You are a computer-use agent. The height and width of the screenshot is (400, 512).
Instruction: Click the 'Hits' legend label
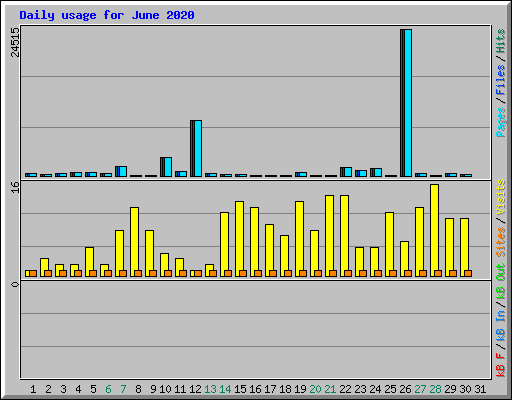click(500, 41)
